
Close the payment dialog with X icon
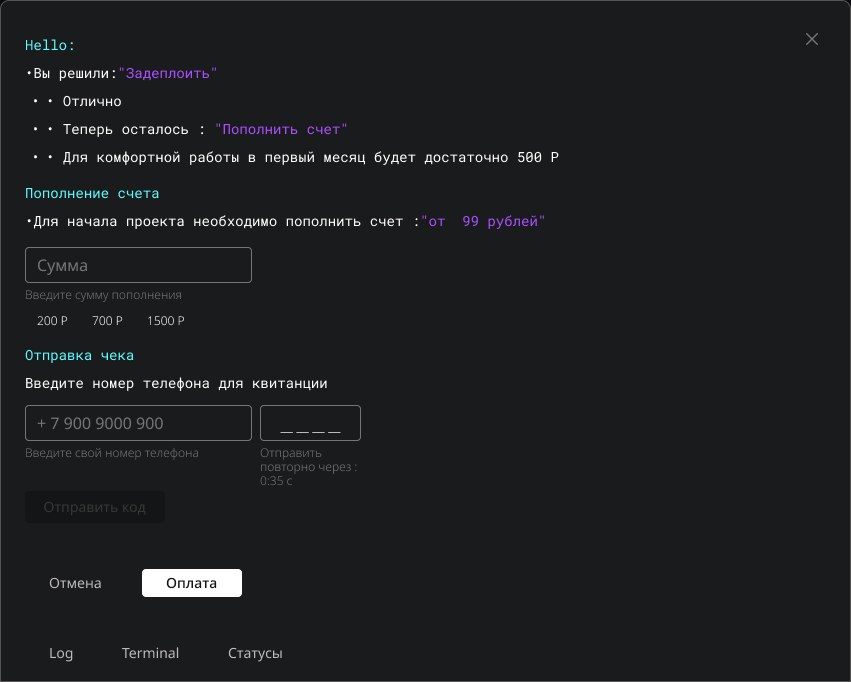(811, 39)
